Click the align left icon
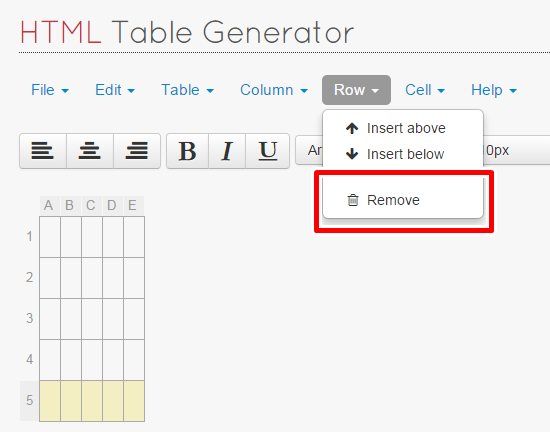This screenshot has height=432, width=550. click(x=43, y=151)
